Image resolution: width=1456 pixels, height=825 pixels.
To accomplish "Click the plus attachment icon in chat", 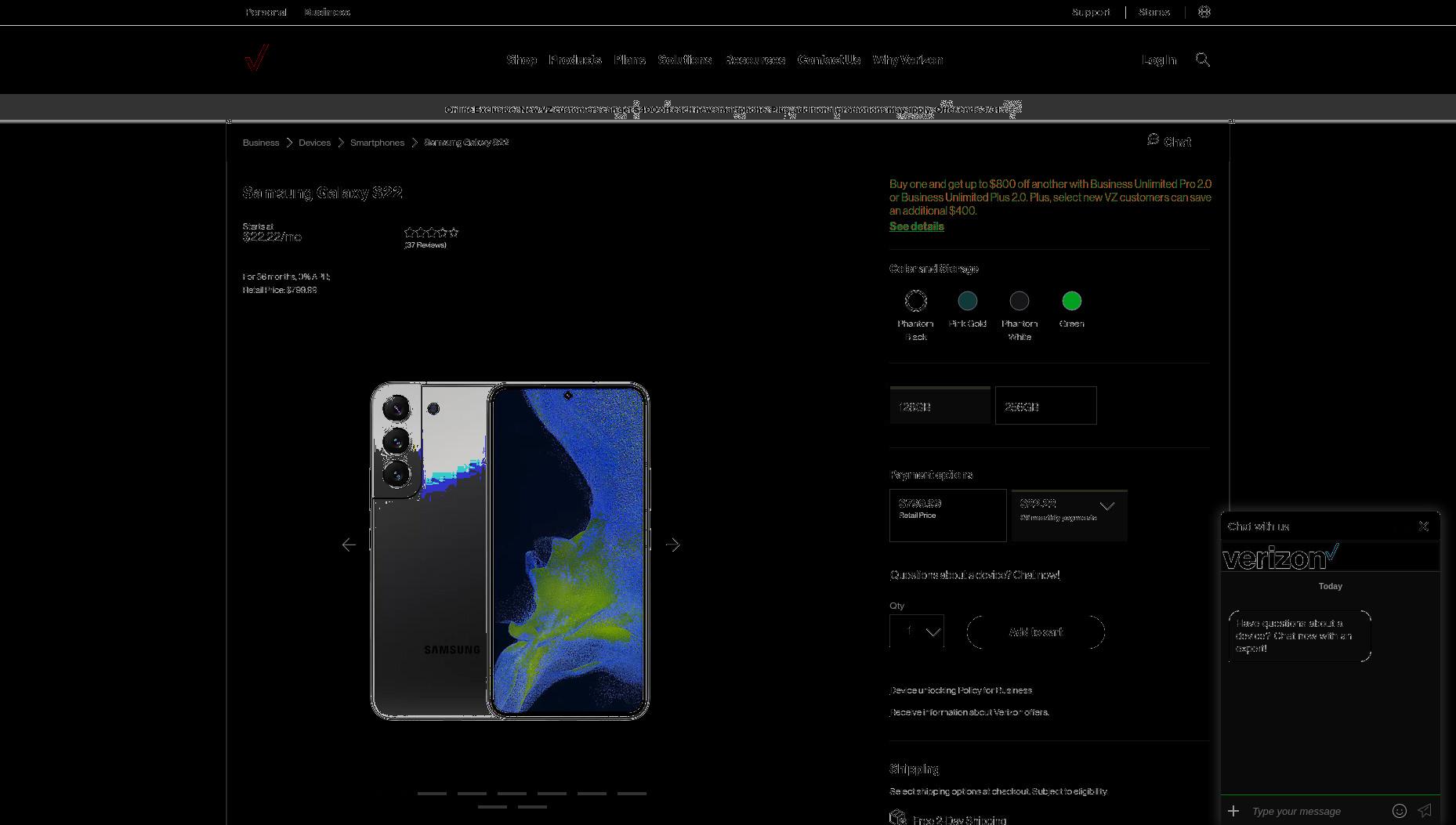I will 1233,811.
